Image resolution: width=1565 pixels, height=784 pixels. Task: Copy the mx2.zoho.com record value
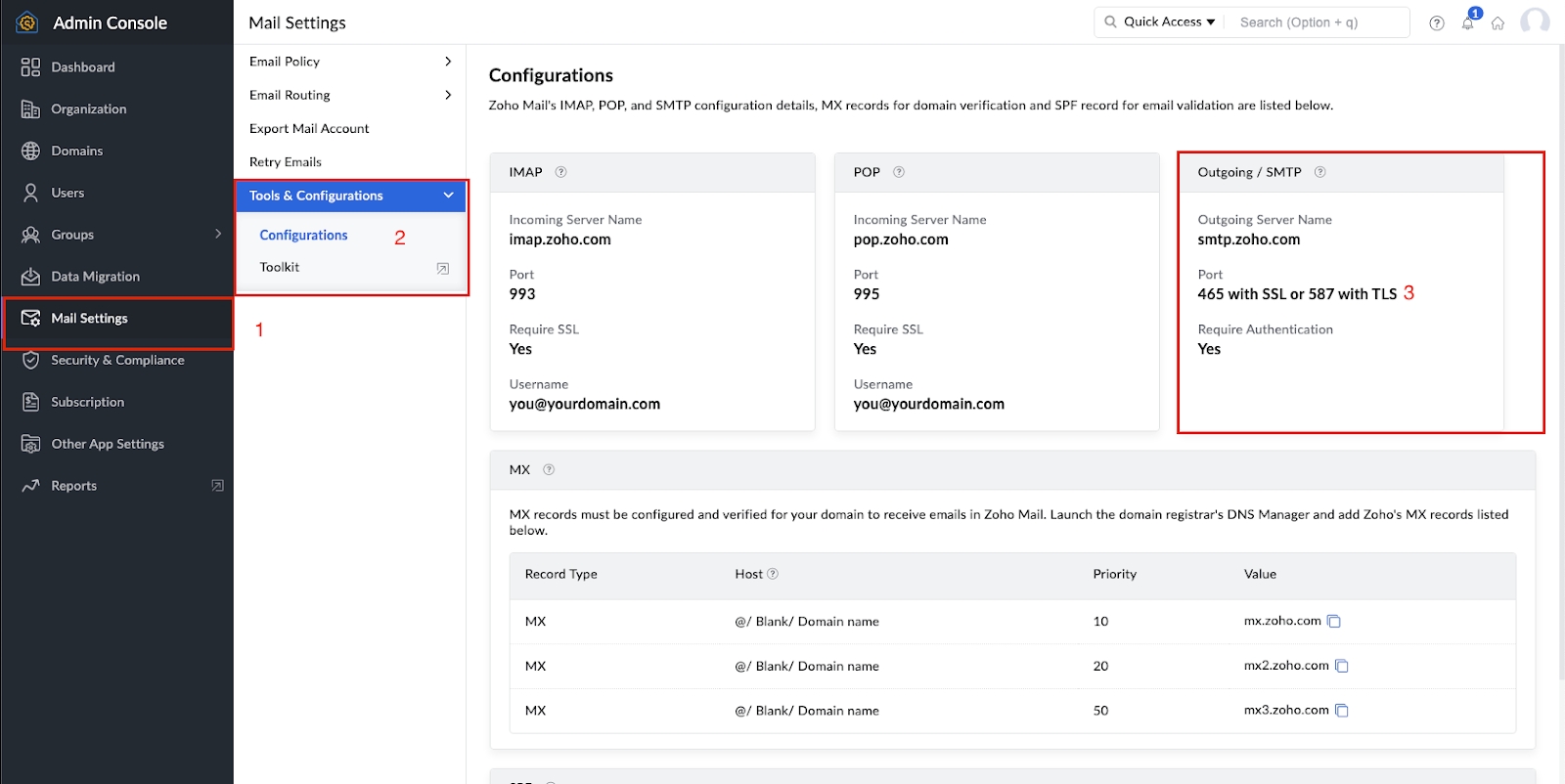pos(1341,667)
